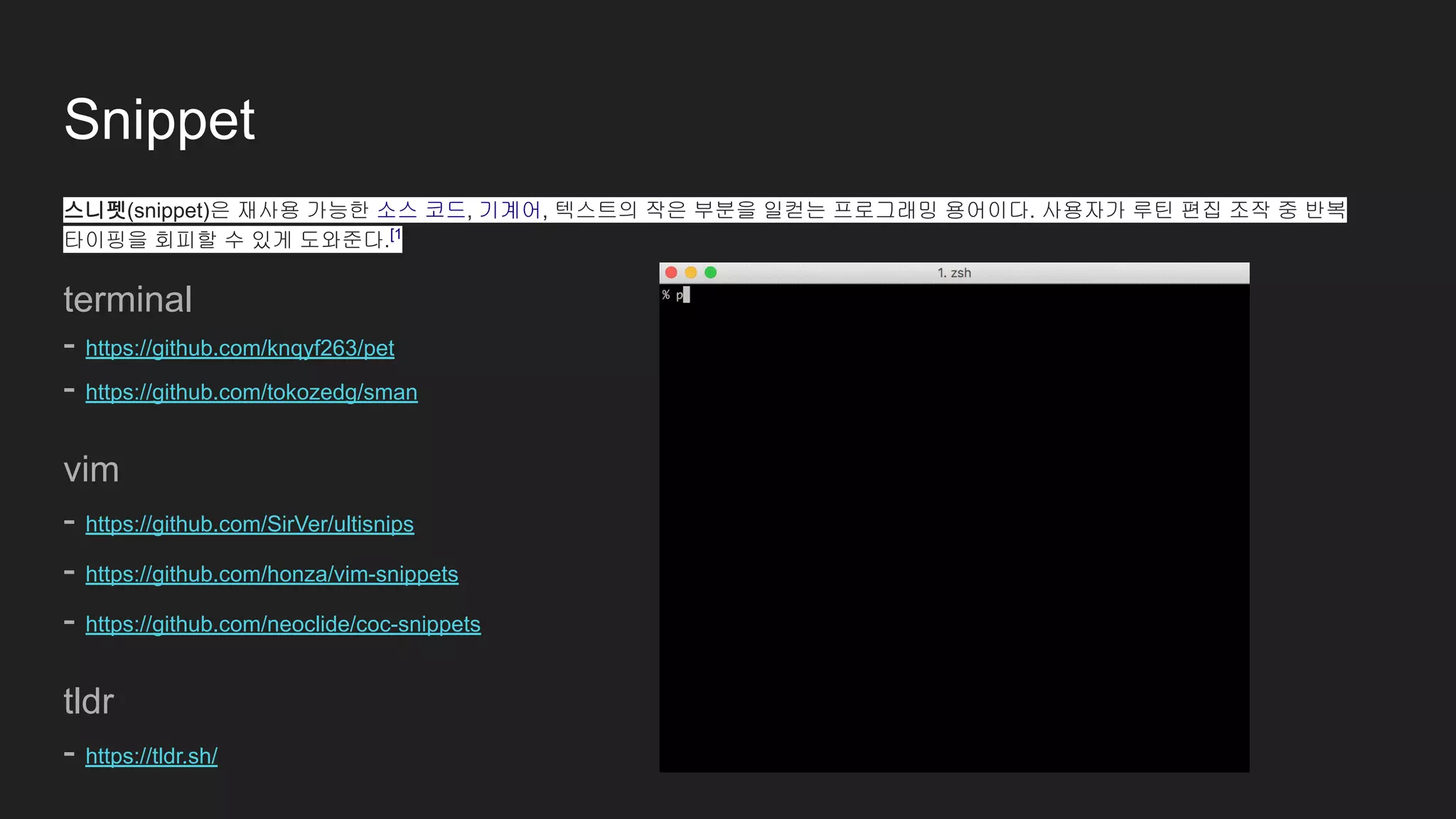The height and width of the screenshot is (819, 1456).
Task: Open the tokozedg/sman GitHub link
Action: point(251,392)
